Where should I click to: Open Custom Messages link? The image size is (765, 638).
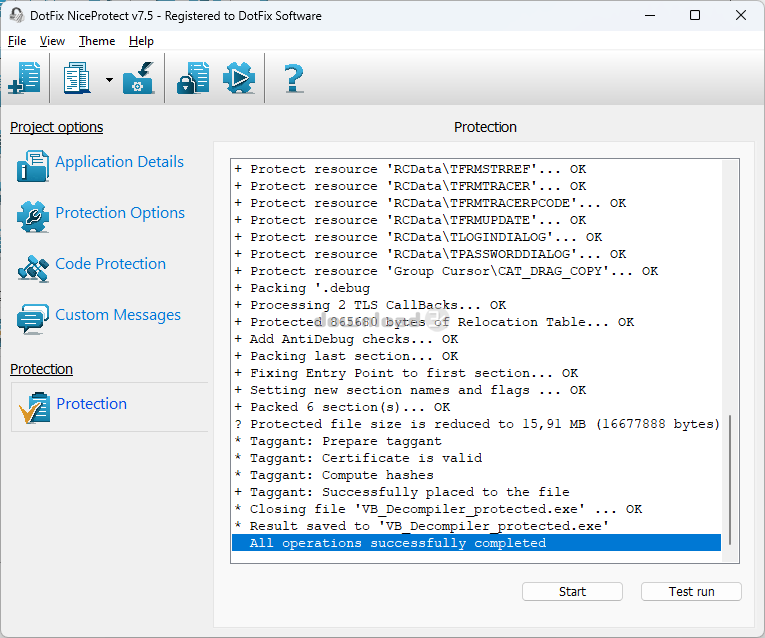(118, 315)
